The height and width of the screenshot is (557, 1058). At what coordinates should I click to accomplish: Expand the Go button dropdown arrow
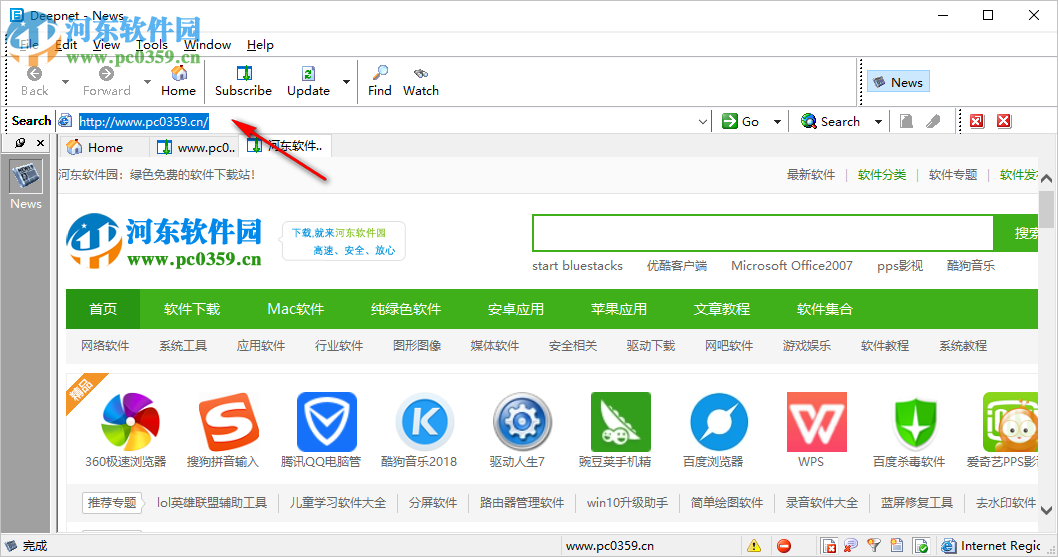point(777,122)
